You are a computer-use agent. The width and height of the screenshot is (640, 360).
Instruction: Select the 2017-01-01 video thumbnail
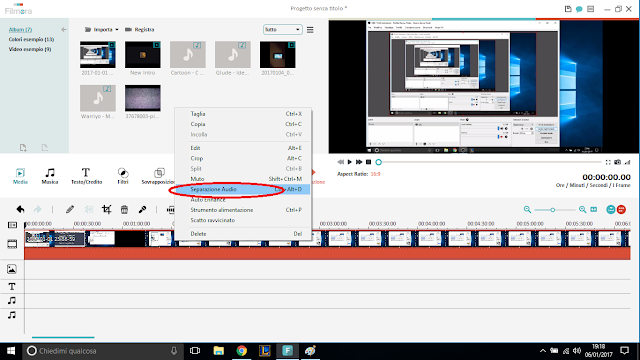[98, 55]
